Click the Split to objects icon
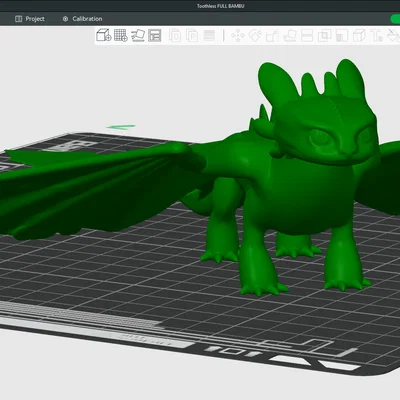 pos(175,36)
